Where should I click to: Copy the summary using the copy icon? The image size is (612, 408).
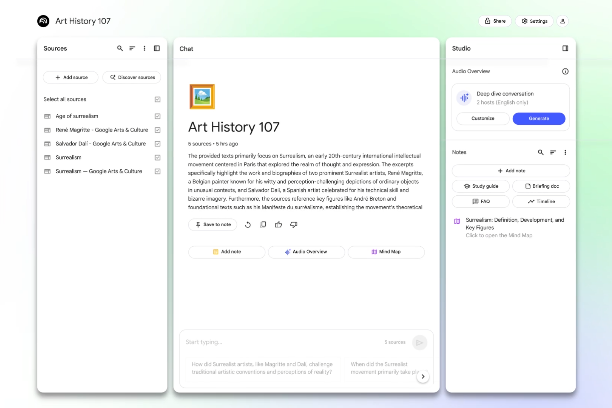[262, 225]
